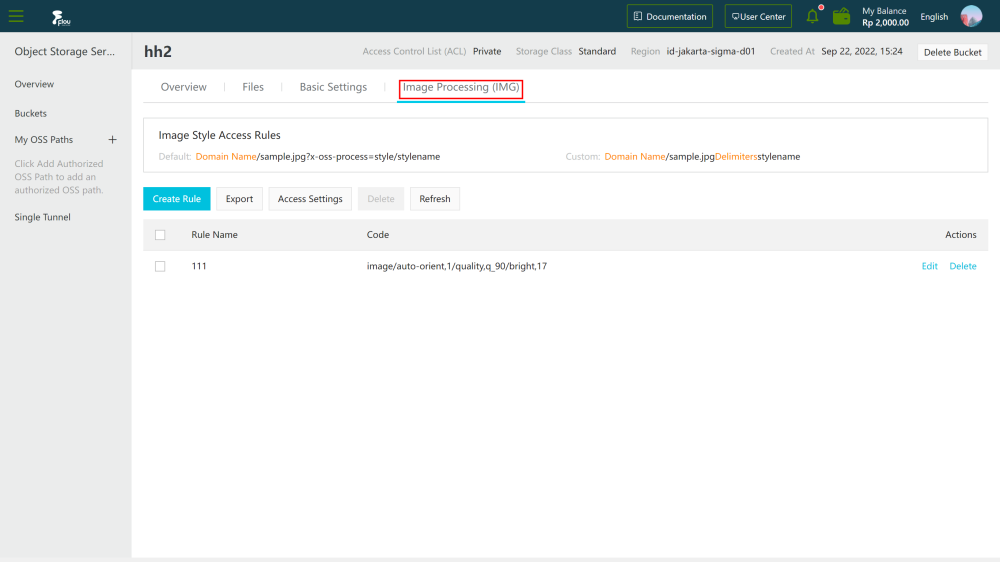Open My OSS Paths in the sidebar
This screenshot has height=562, width=1000.
[x=44, y=140]
